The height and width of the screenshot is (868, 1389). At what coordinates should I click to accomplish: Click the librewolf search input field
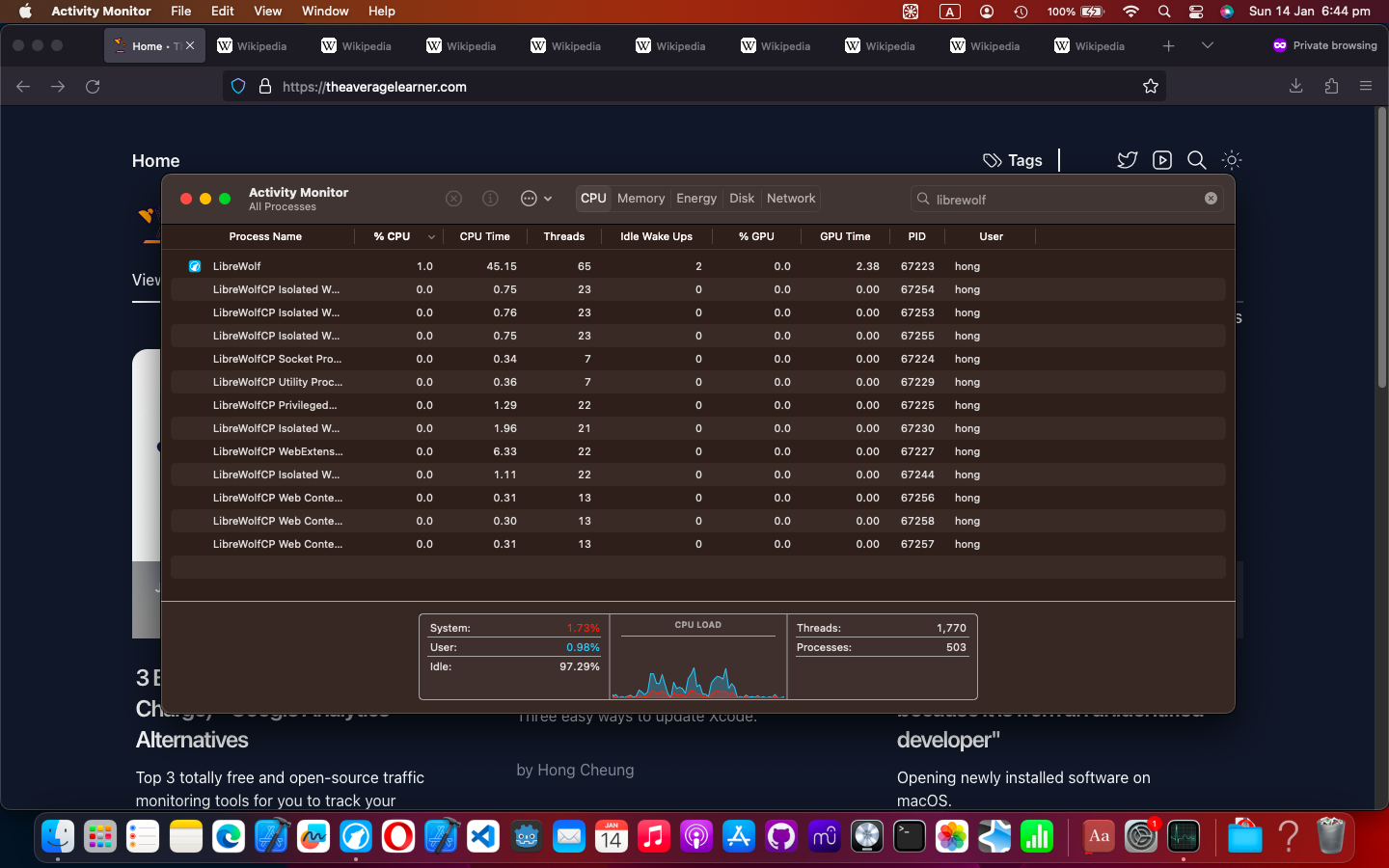[1061, 200]
